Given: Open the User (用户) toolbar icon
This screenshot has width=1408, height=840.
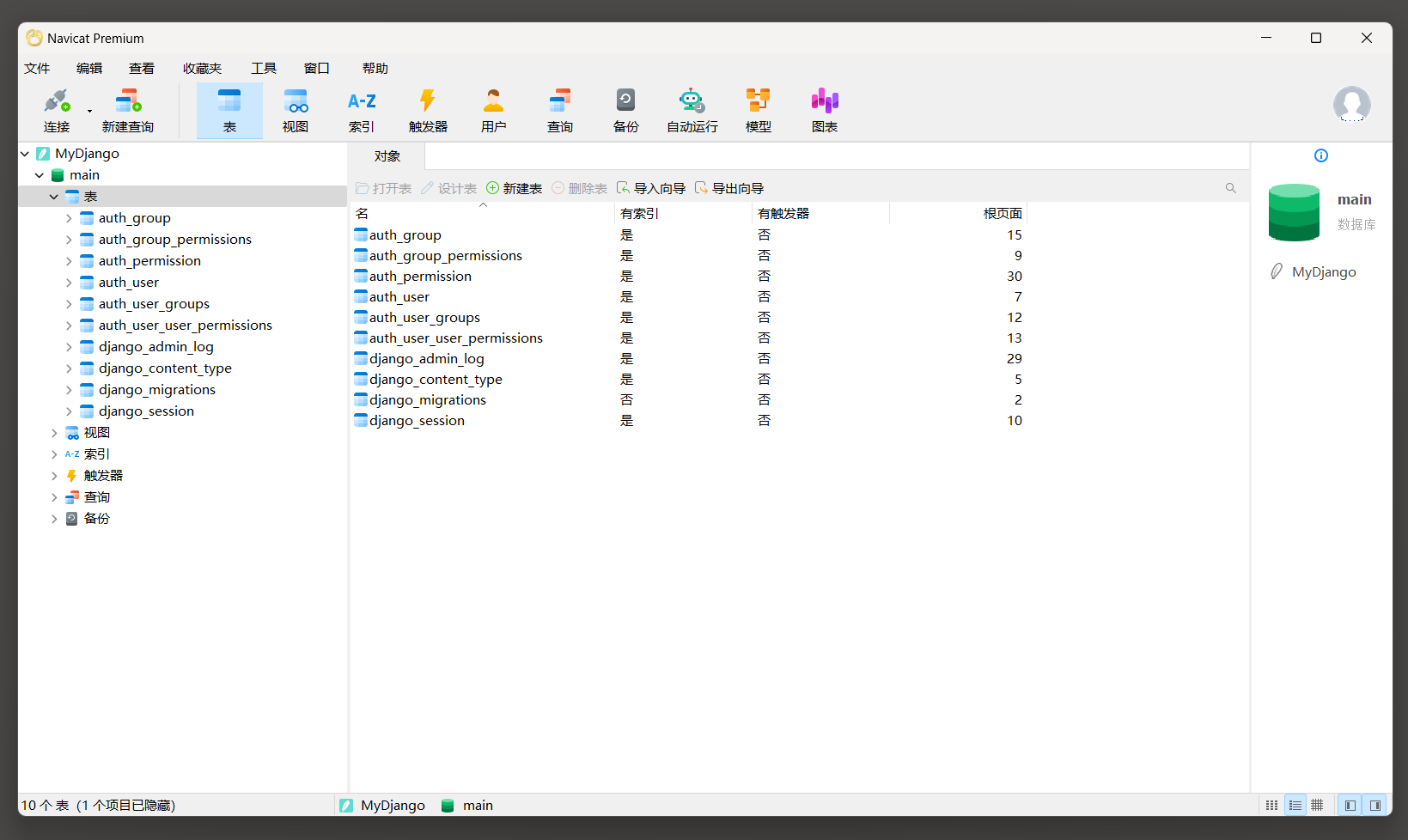Looking at the screenshot, I should click(494, 111).
